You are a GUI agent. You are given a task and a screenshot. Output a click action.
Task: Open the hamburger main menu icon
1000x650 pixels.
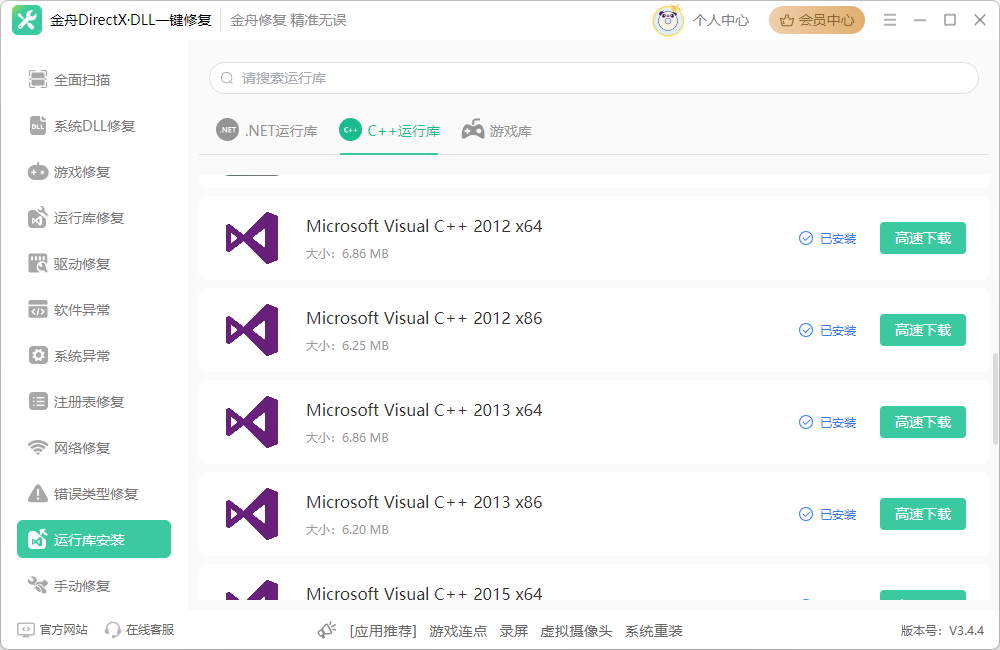pyautogui.click(x=891, y=20)
